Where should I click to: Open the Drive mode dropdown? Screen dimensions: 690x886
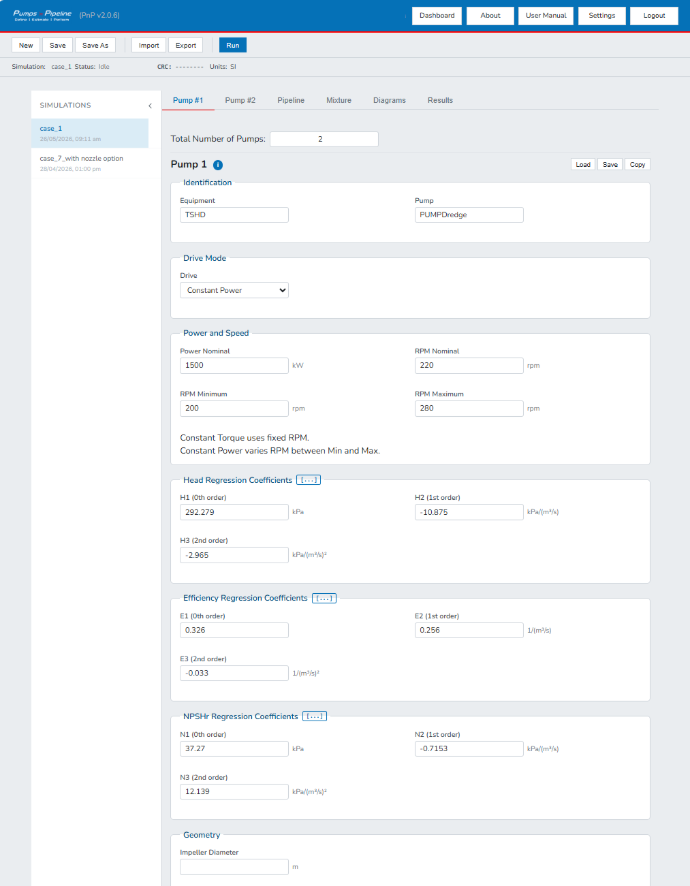click(x=234, y=290)
